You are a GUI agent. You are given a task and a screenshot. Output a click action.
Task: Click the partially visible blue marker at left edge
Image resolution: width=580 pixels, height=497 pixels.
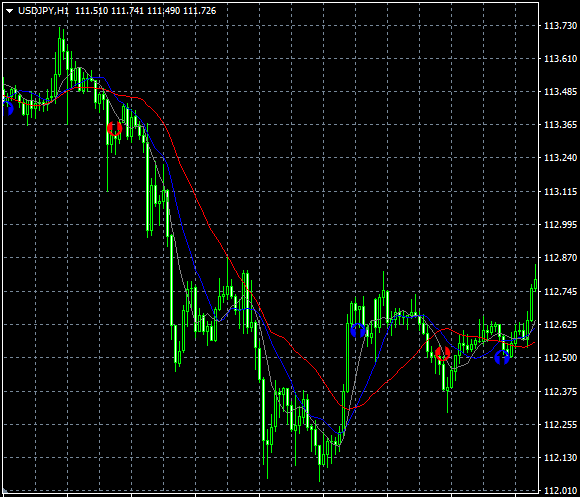(7, 109)
